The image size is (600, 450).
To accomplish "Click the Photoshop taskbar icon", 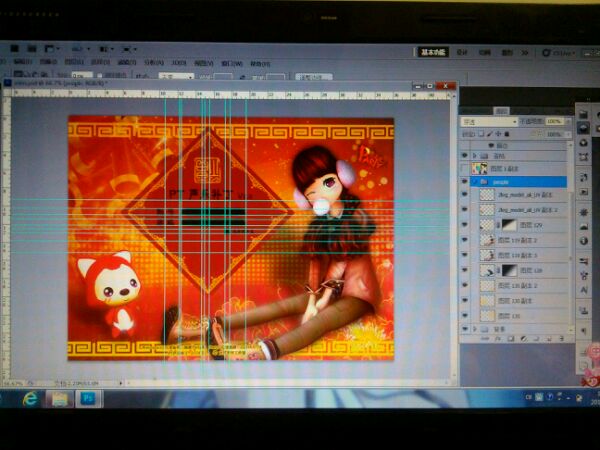I will (x=88, y=399).
